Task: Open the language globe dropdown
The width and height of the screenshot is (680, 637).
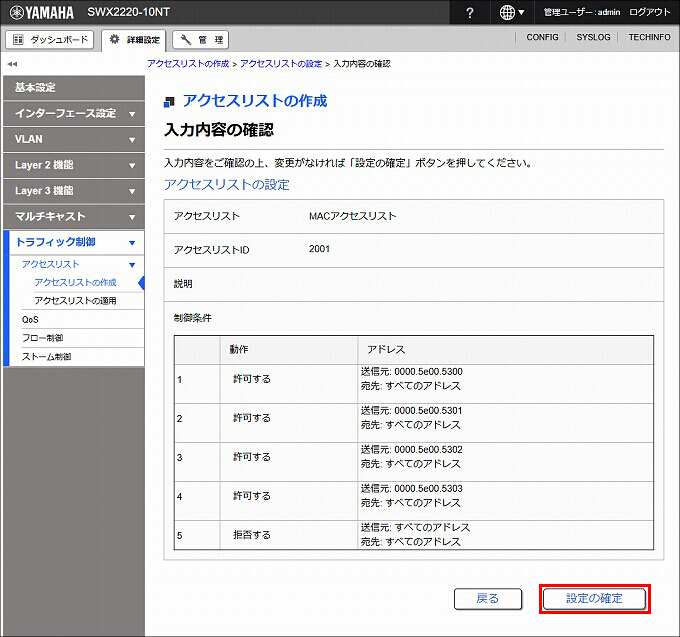Action: click(x=512, y=13)
